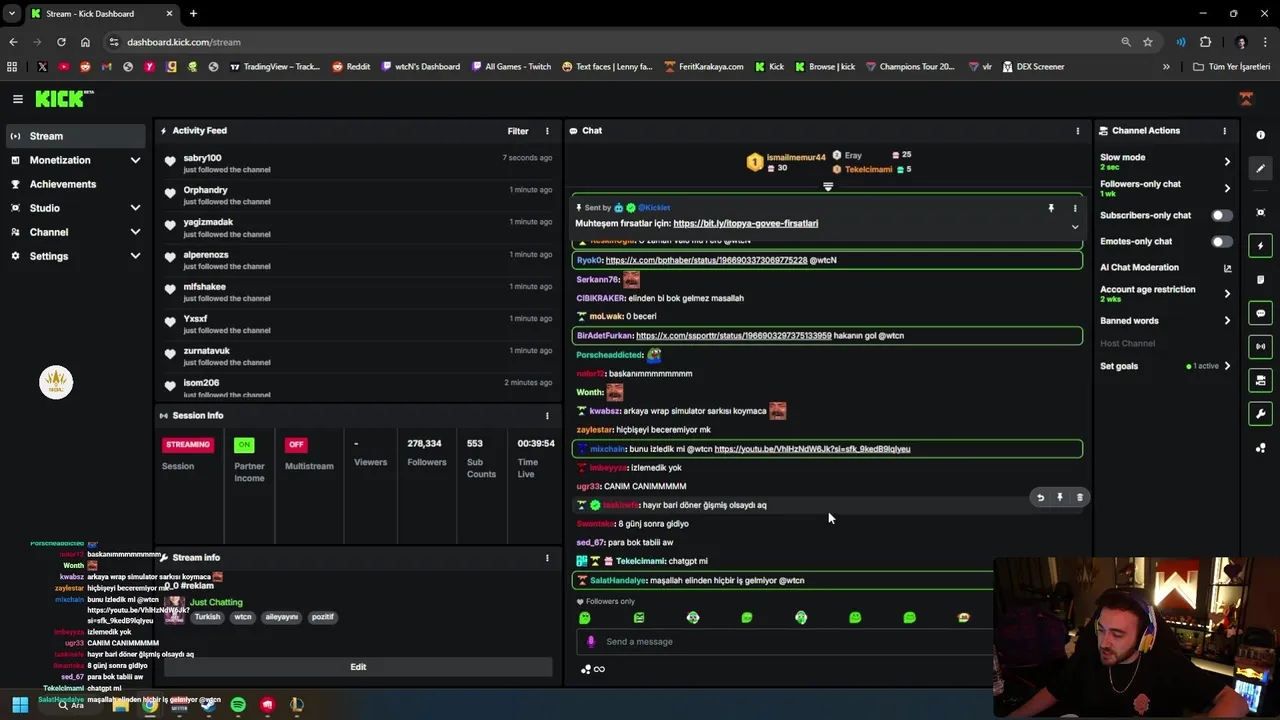This screenshot has height=720, width=1280.
Task: Open the wtcN's Dashboard bookmark
Action: point(420,67)
